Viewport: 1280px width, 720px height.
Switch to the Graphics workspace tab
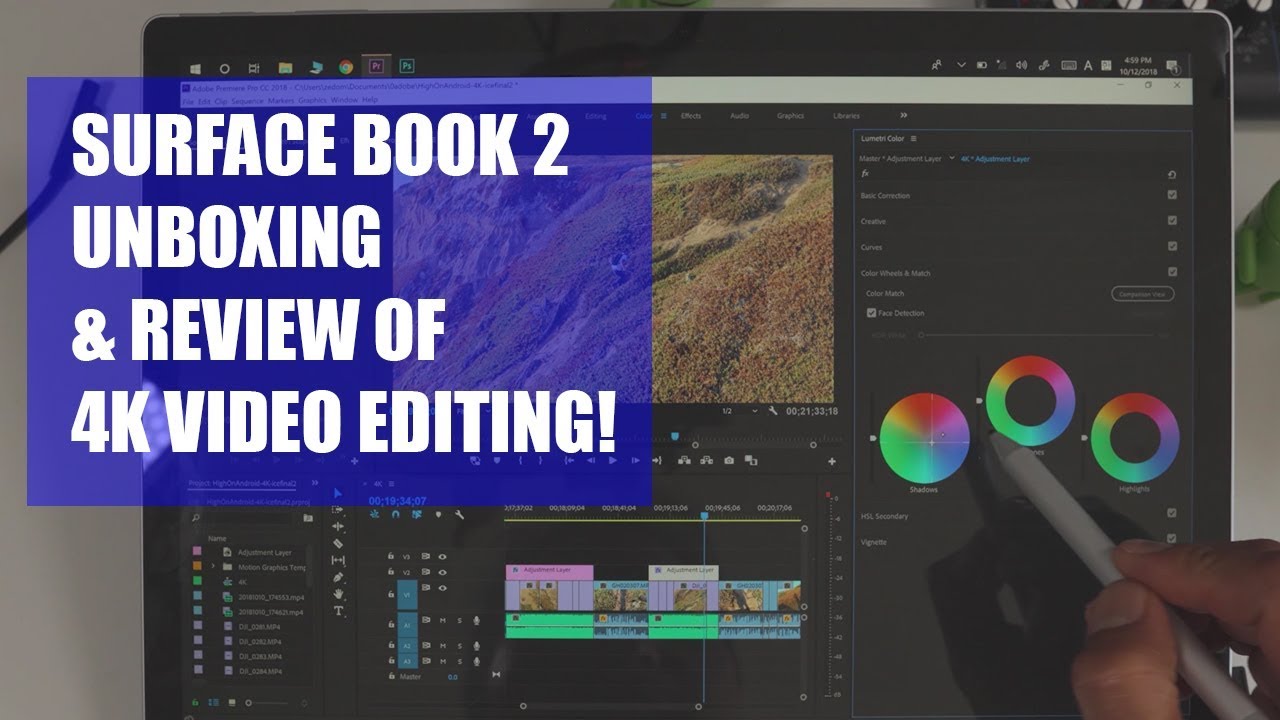790,116
